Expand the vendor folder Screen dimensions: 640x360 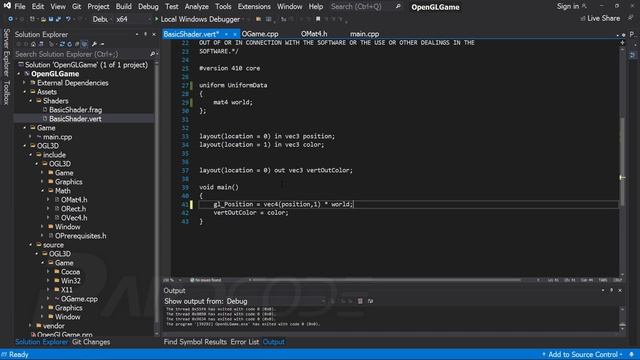click(31, 326)
